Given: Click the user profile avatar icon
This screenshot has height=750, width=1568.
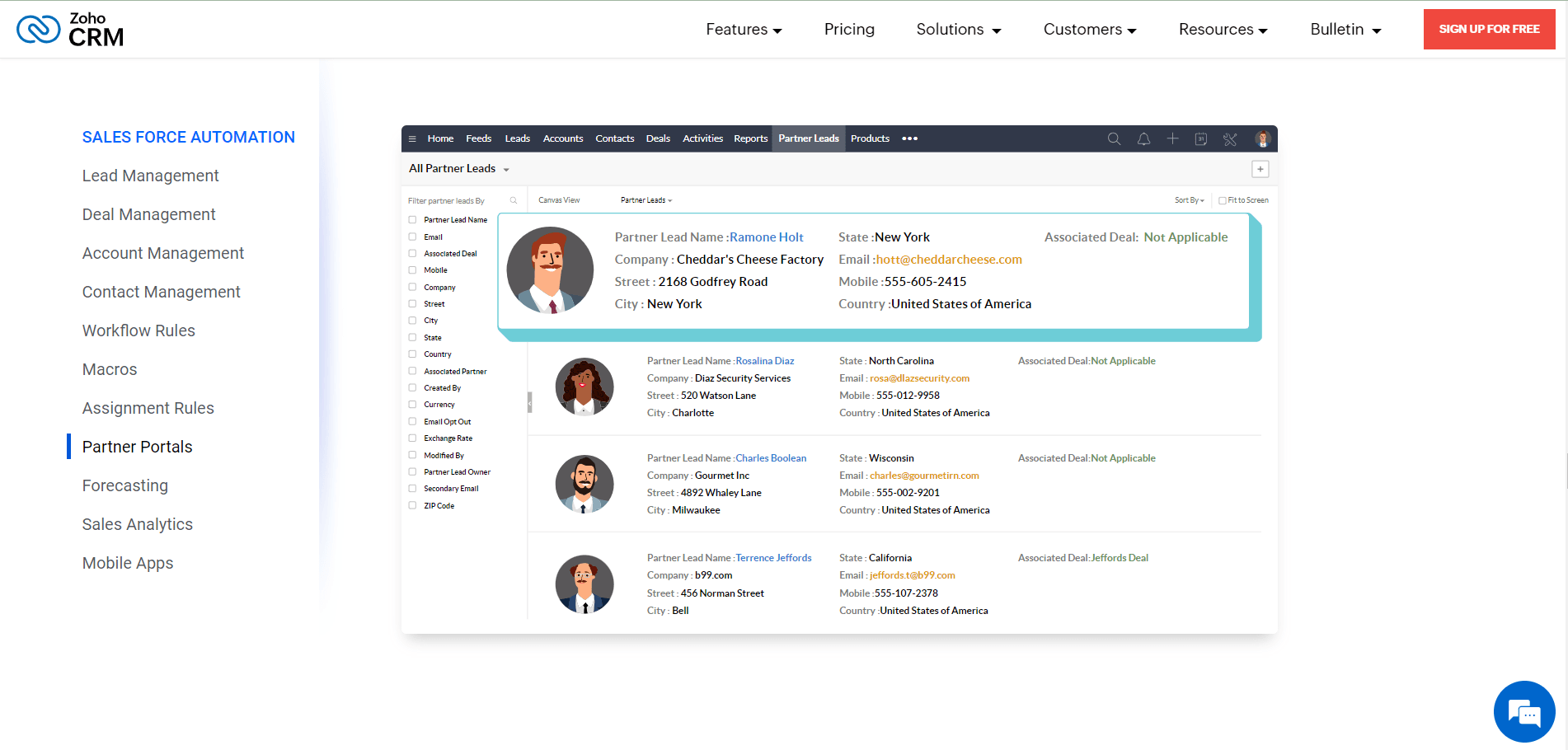Looking at the screenshot, I should point(1261,138).
